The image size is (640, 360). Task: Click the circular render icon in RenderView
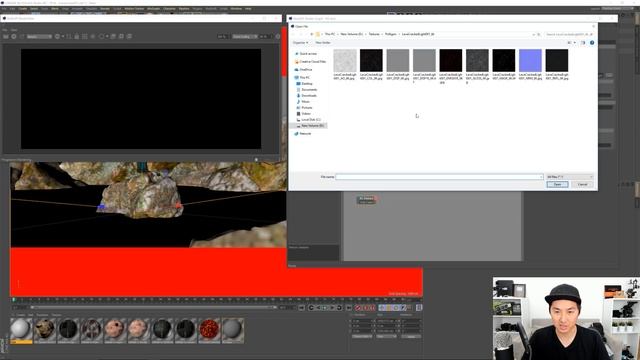[x=13, y=37]
